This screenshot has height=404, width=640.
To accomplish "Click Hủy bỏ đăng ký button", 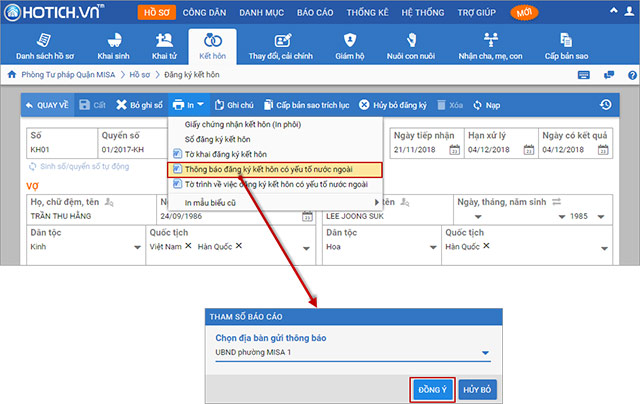I will pyautogui.click(x=393, y=105).
